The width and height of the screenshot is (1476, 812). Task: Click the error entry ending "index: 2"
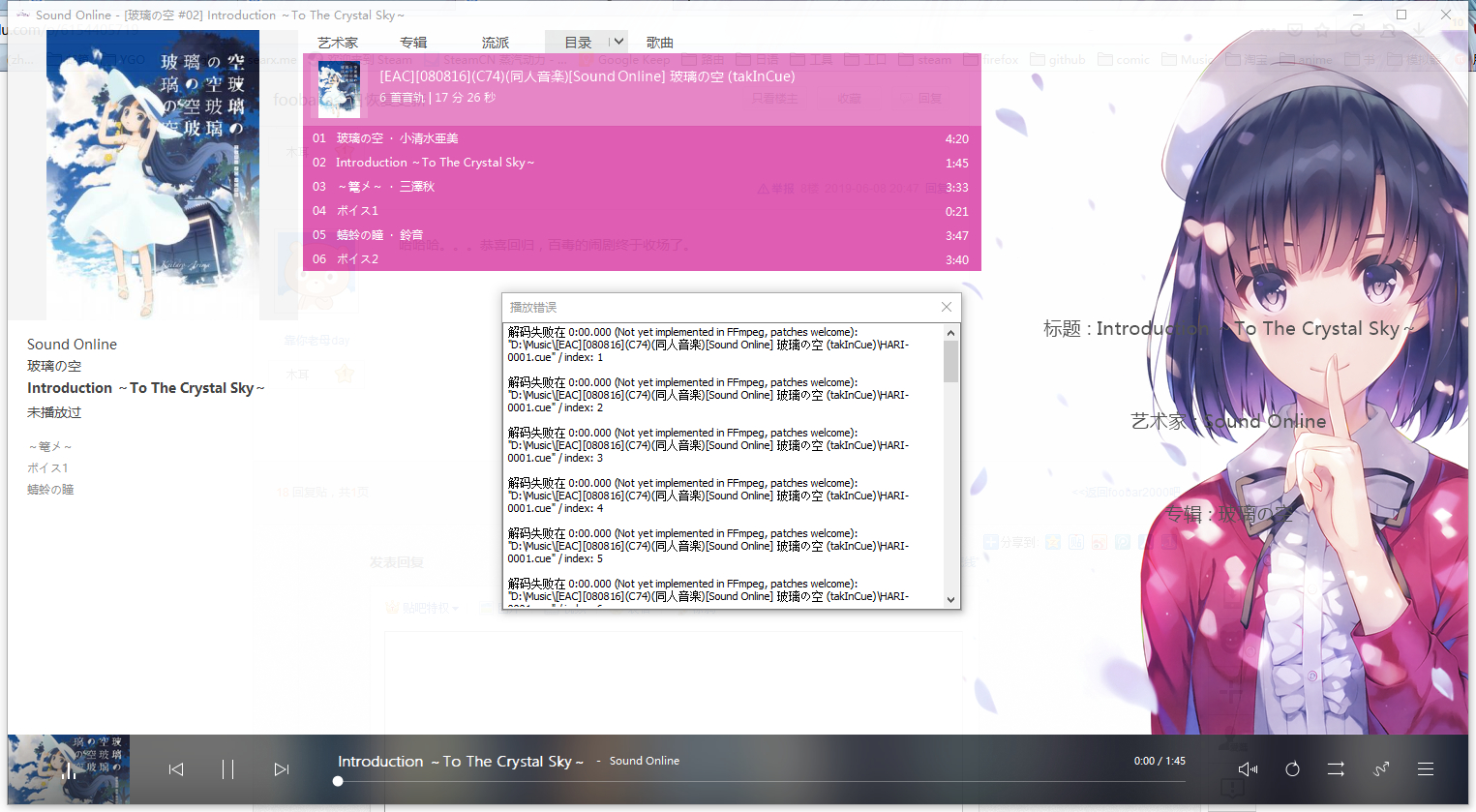708,395
